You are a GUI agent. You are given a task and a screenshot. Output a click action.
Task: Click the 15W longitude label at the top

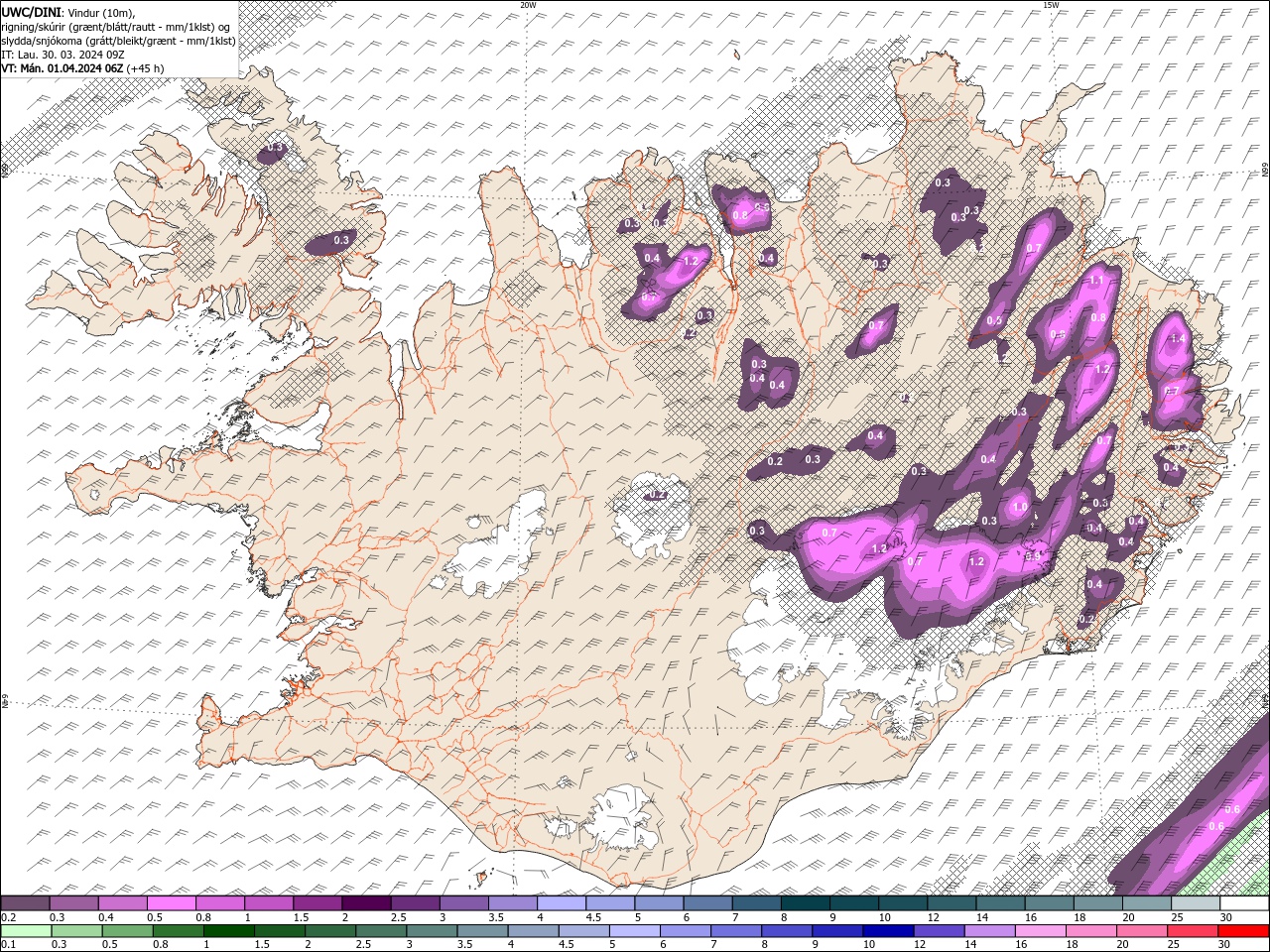(x=1051, y=5)
